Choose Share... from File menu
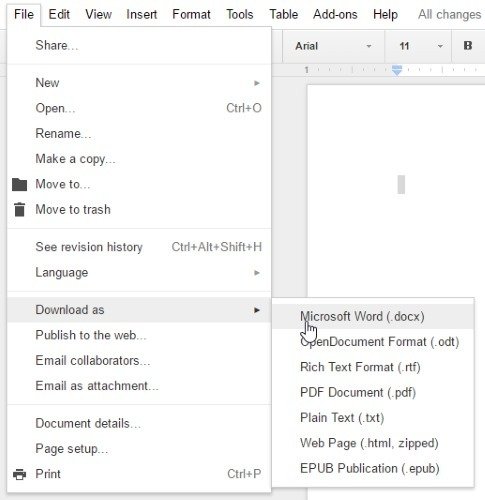Screen dimensions: 485x500 tap(139, 45)
